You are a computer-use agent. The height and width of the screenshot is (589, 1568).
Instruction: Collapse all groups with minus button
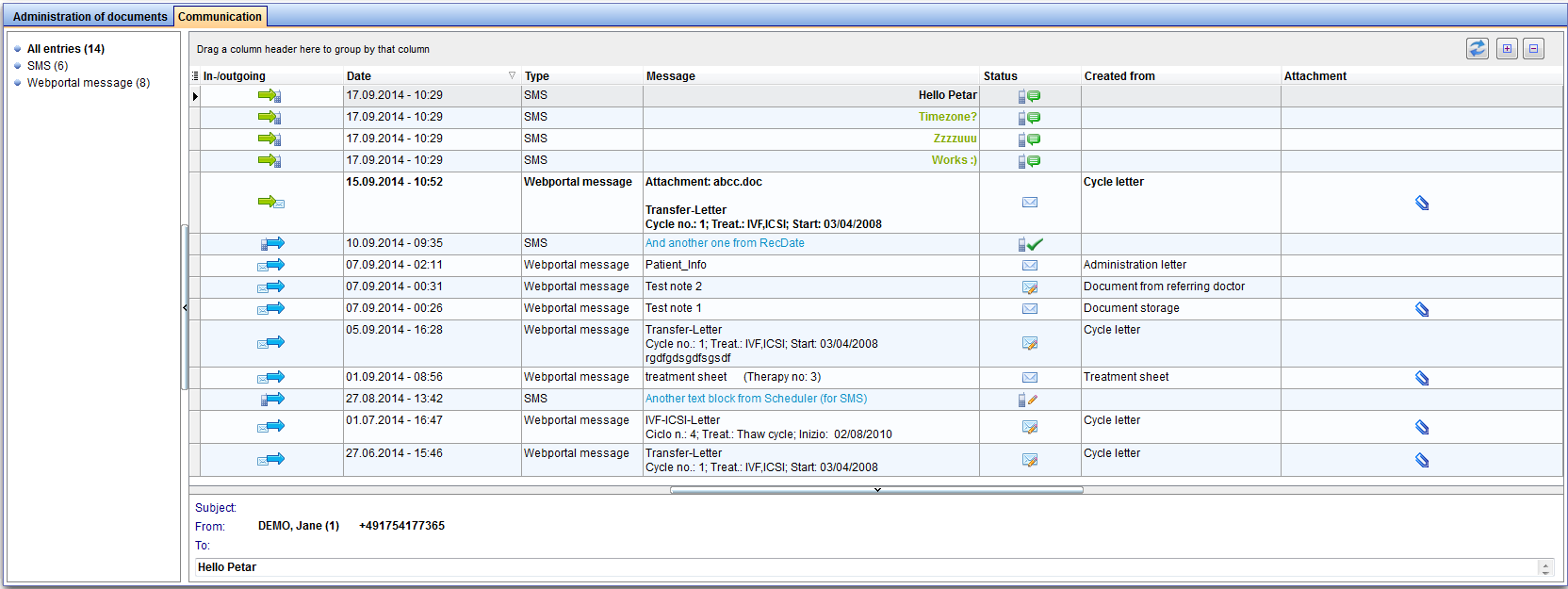pos(1533,49)
